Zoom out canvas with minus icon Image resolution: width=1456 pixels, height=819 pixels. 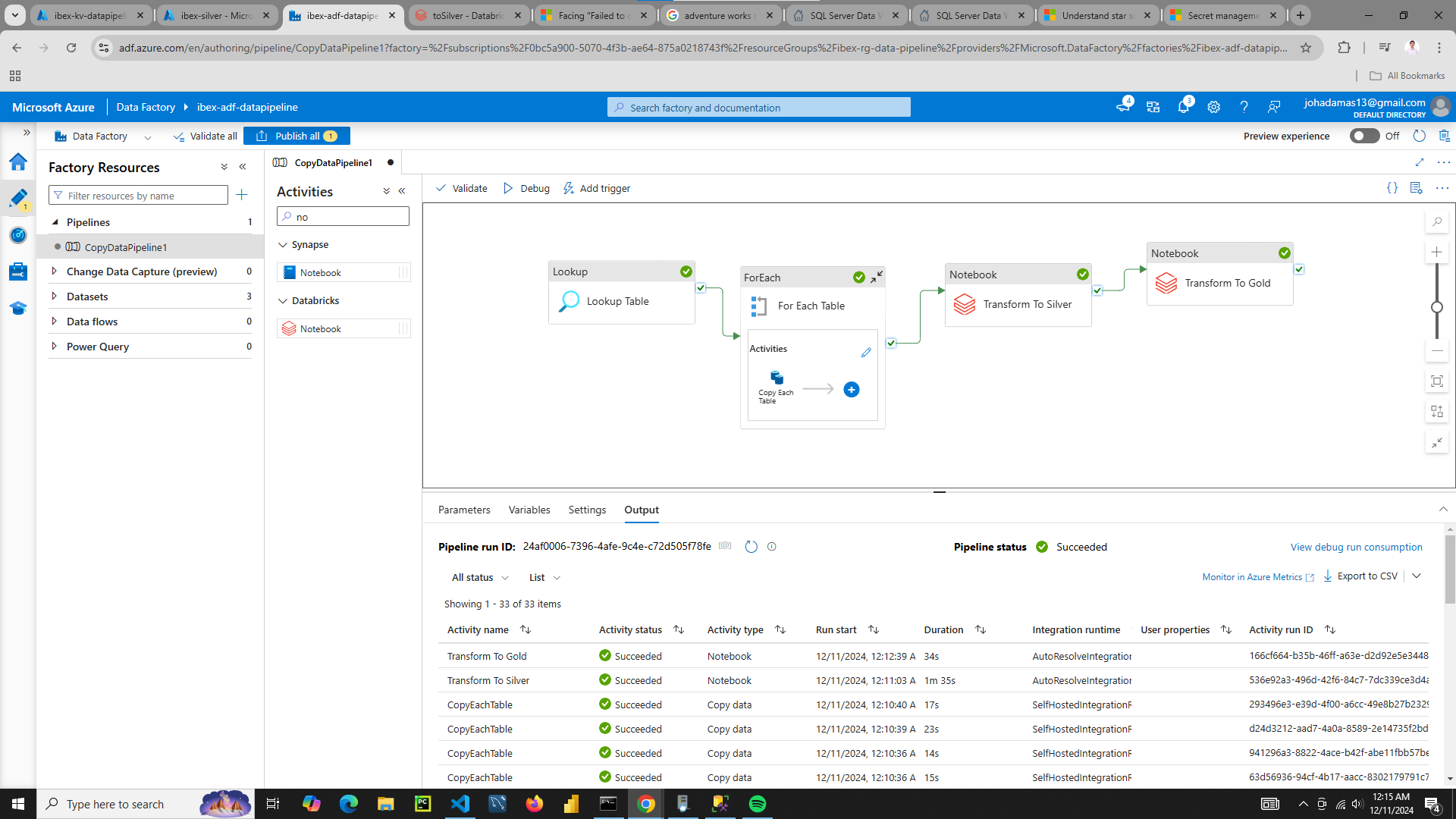coord(1437,351)
